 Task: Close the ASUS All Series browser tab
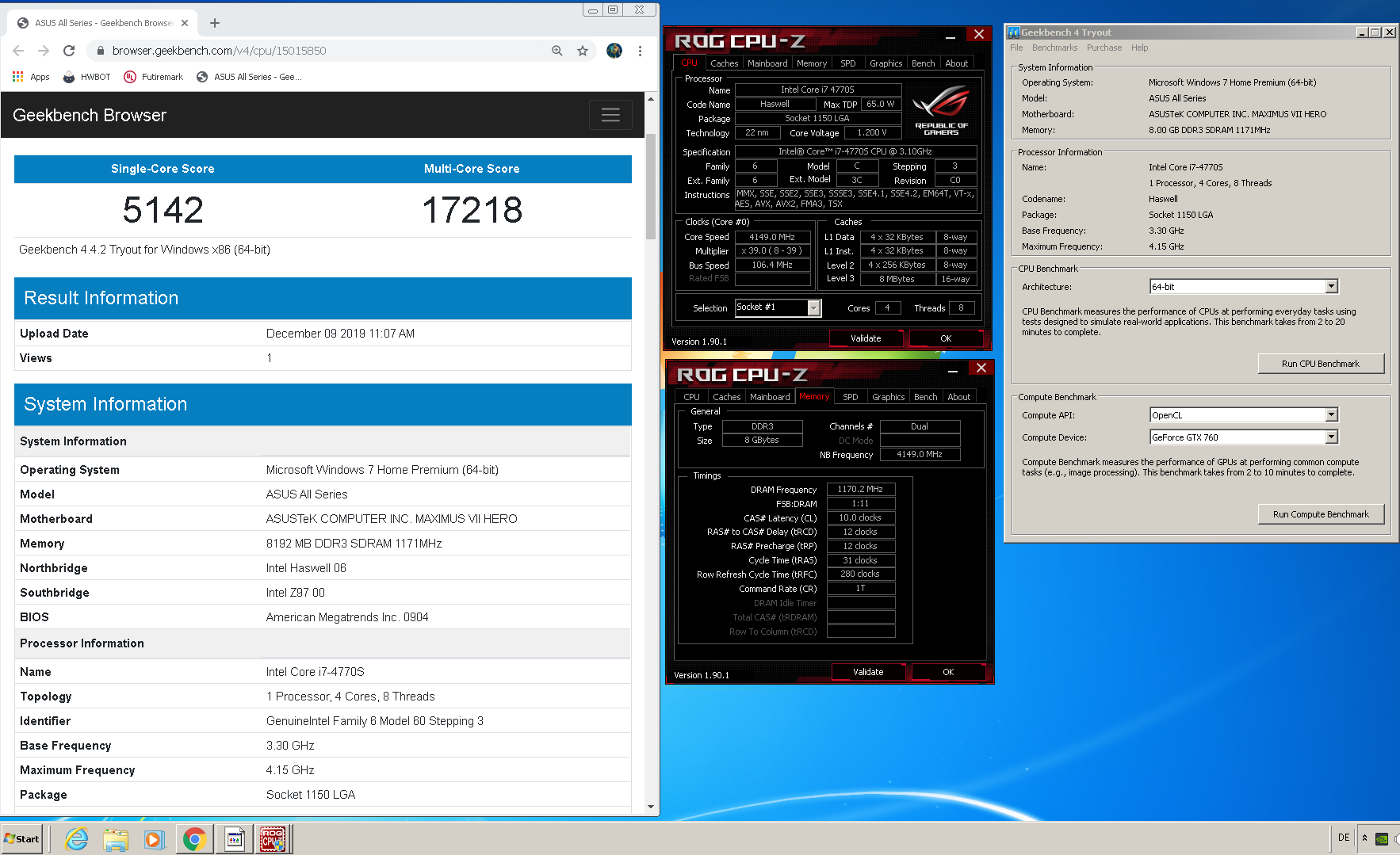coord(185,23)
